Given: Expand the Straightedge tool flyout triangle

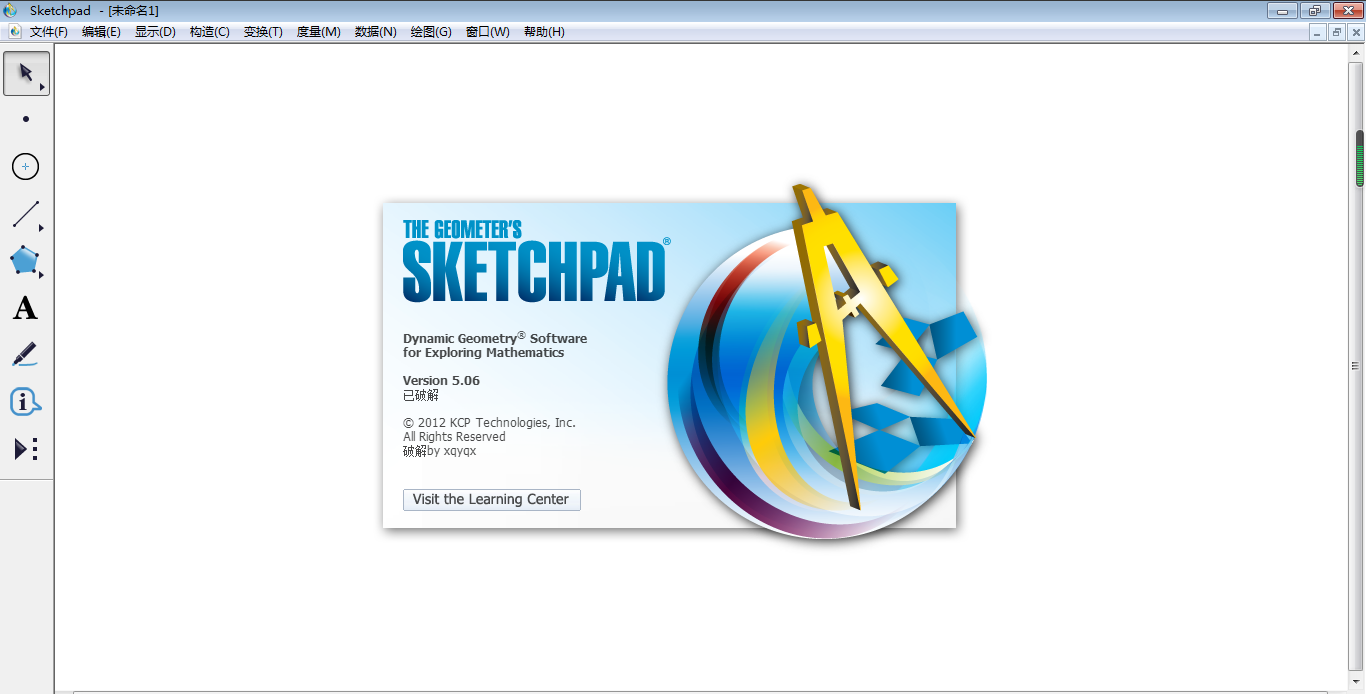Looking at the screenshot, I should 42,228.
